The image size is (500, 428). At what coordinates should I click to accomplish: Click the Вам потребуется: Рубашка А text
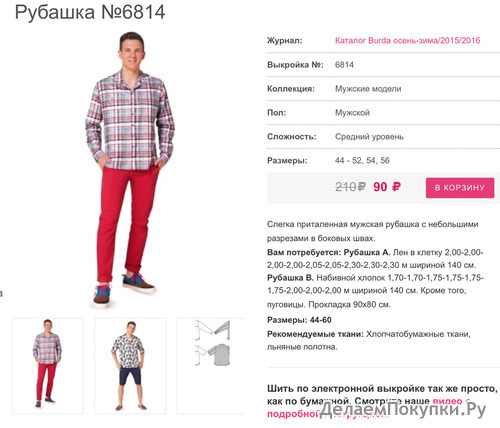[328, 252]
